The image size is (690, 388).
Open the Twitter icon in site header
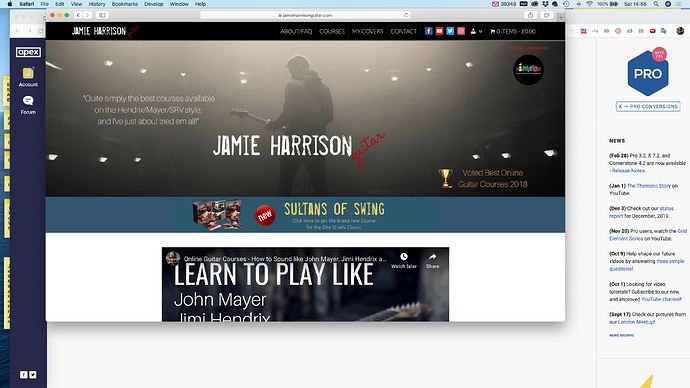tap(450, 31)
